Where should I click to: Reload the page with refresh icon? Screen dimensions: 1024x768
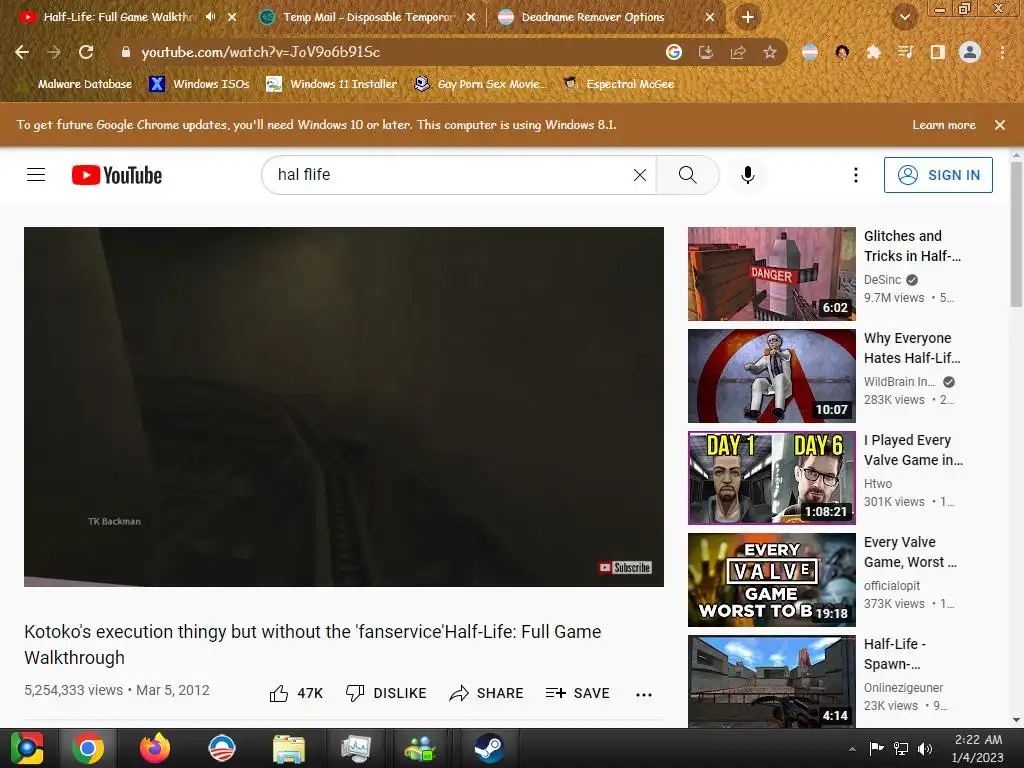86,52
